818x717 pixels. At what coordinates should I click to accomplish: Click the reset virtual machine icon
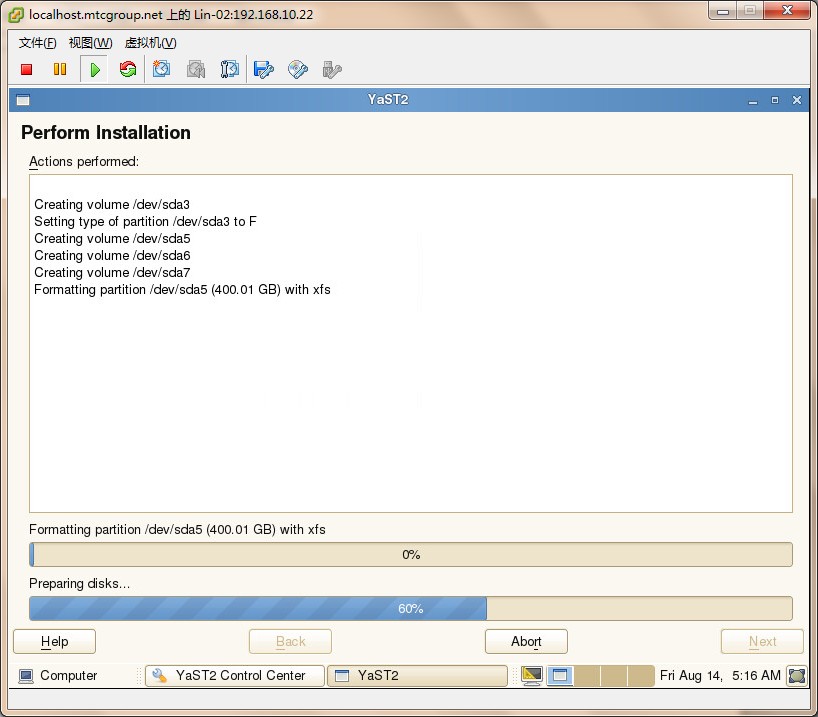[x=128, y=69]
